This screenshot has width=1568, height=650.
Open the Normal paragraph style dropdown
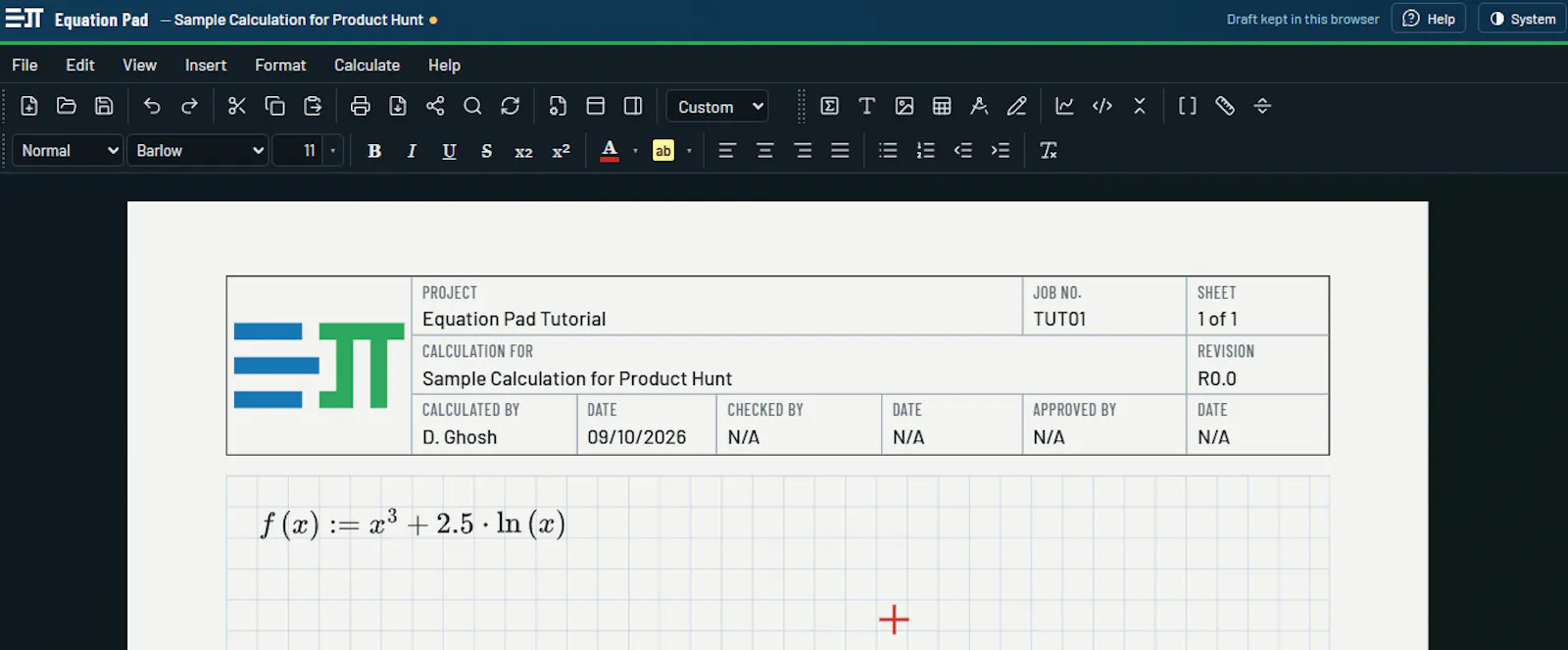68,150
